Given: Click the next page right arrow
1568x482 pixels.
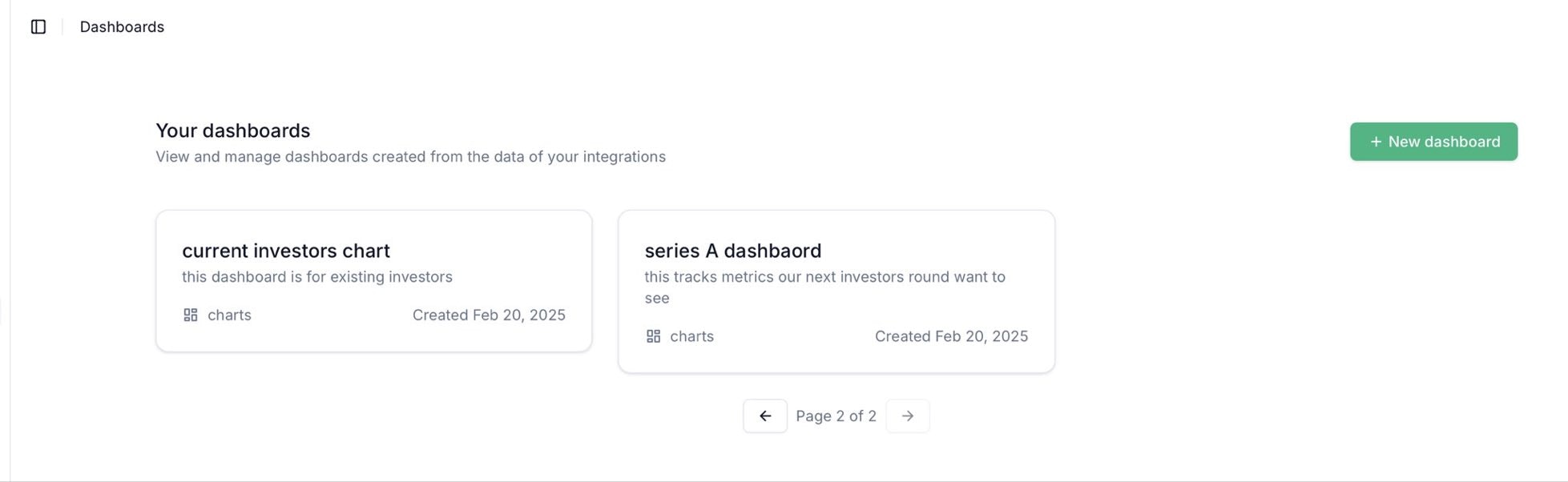Looking at the screenshot, I should (908, 416).
